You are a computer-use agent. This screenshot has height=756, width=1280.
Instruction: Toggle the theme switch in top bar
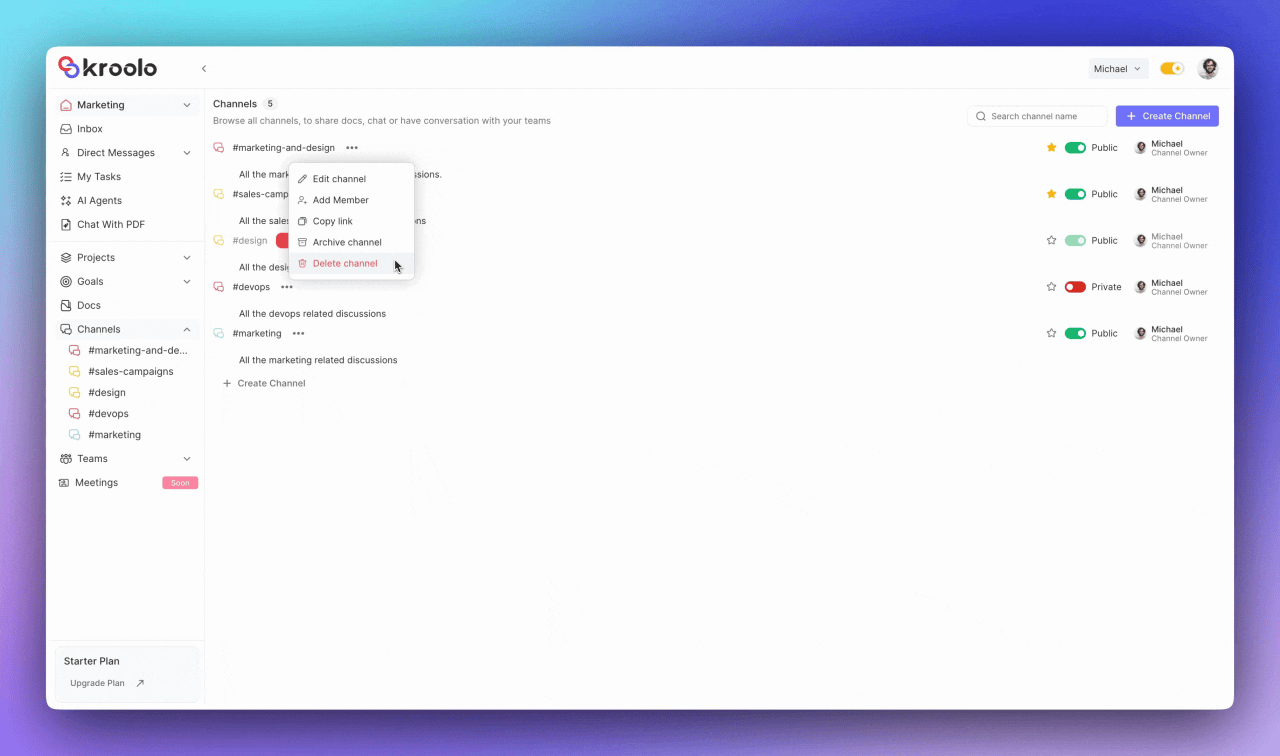(1171, 67)
